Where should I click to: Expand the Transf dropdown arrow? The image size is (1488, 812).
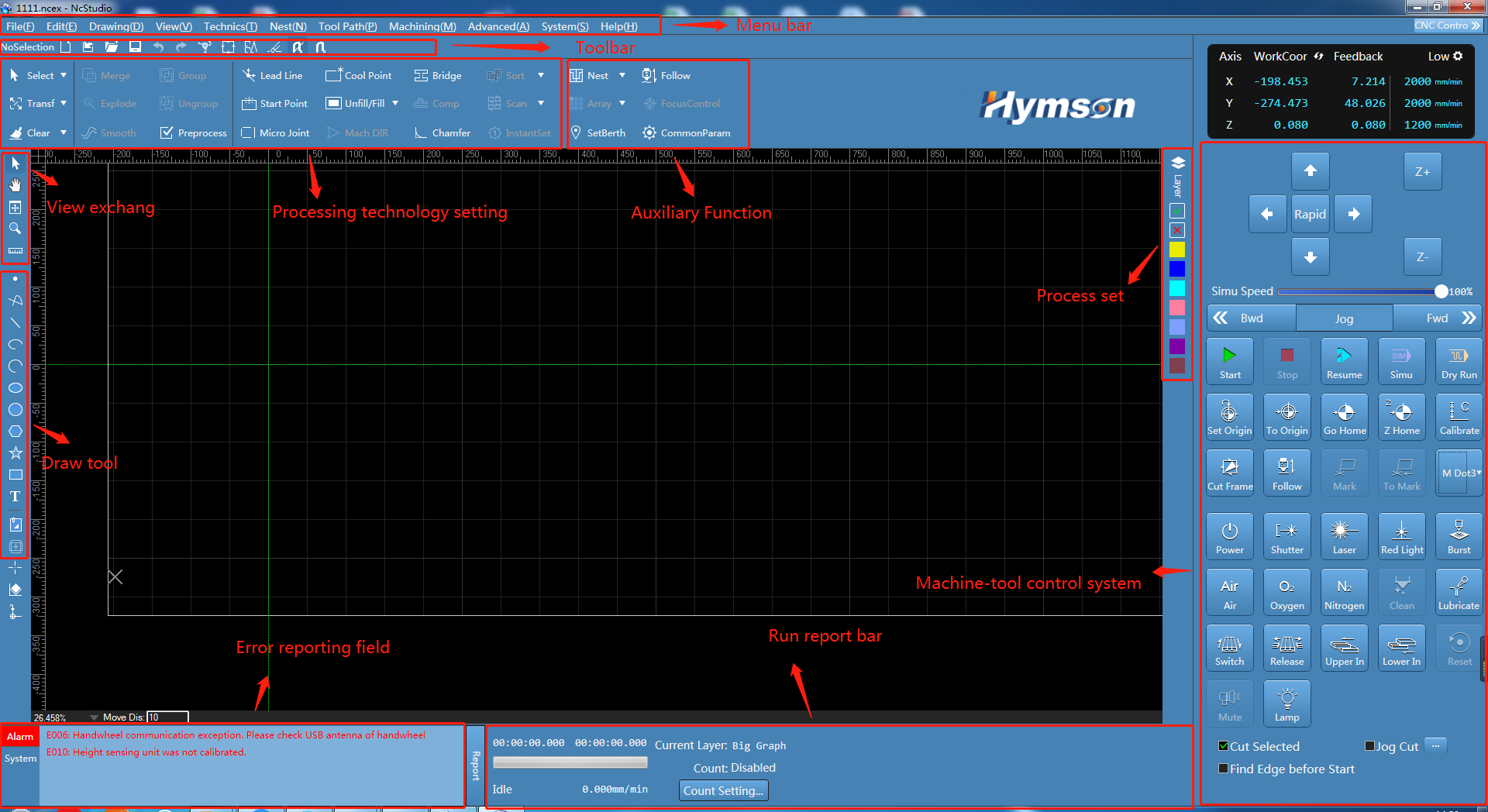tap(64, 103)
